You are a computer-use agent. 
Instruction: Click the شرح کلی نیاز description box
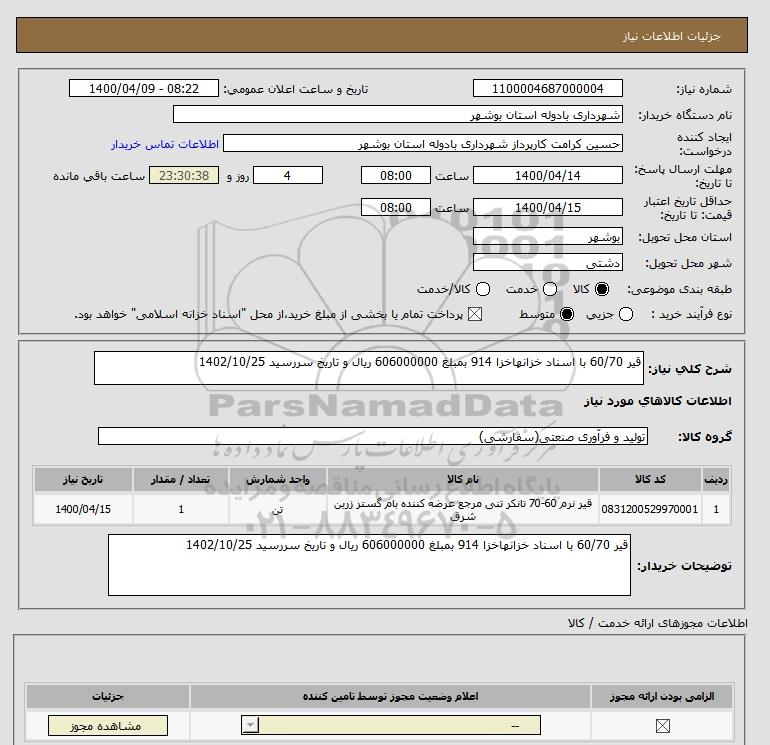click(368, 368)
